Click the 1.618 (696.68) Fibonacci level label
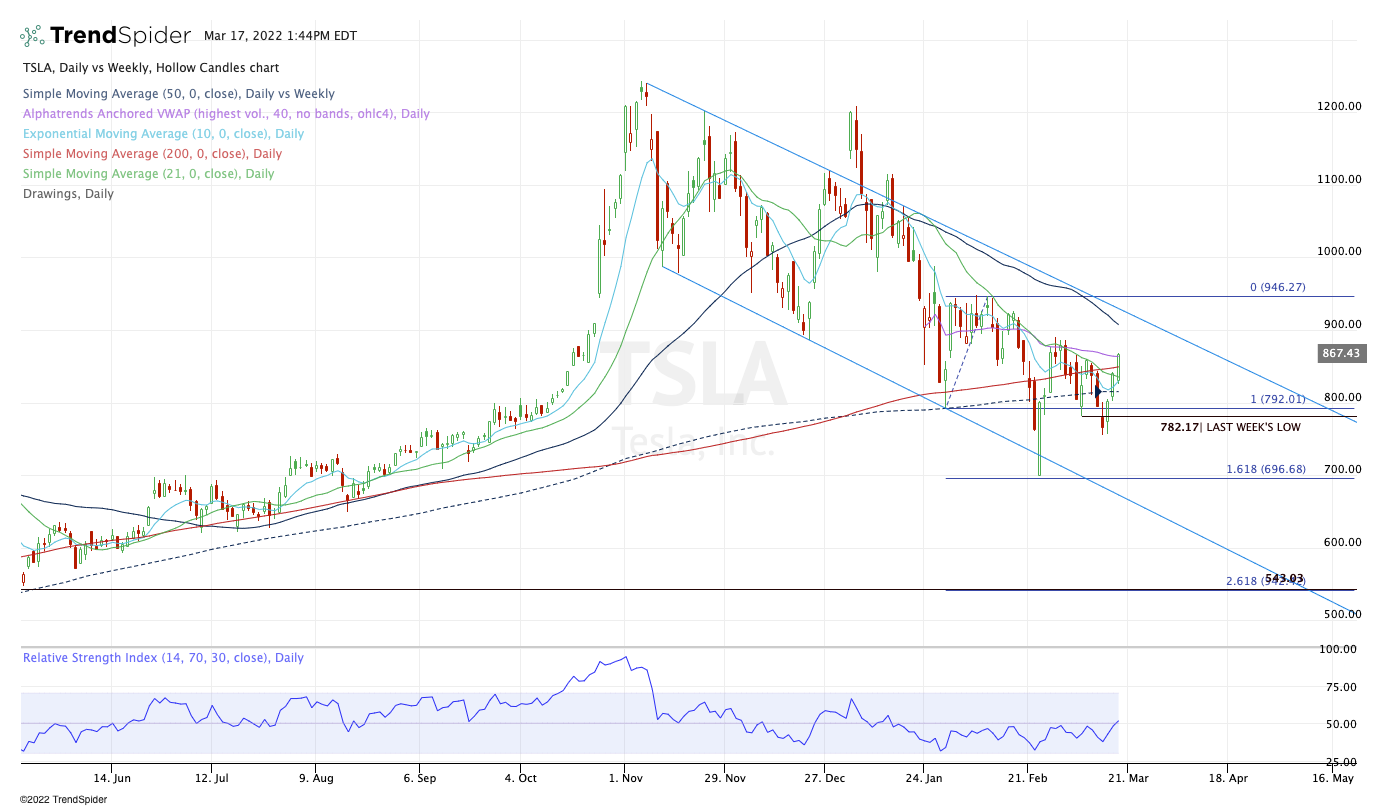The height and width of the screenshot is (809, 1387). (x=1266, y=469)
